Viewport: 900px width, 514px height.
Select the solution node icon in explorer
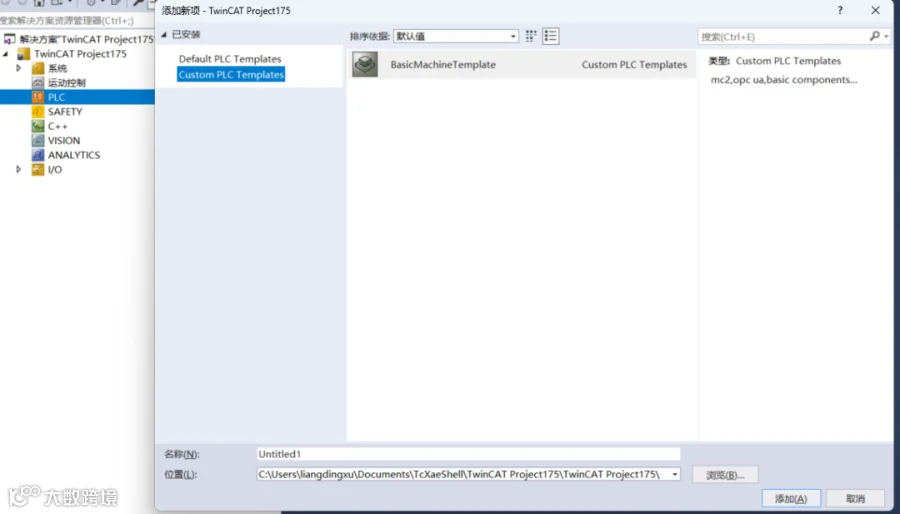point(10,39)
